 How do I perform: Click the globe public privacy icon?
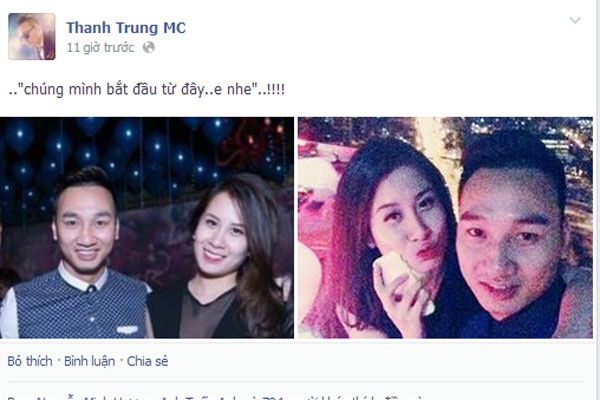click(x=148, y=47)
